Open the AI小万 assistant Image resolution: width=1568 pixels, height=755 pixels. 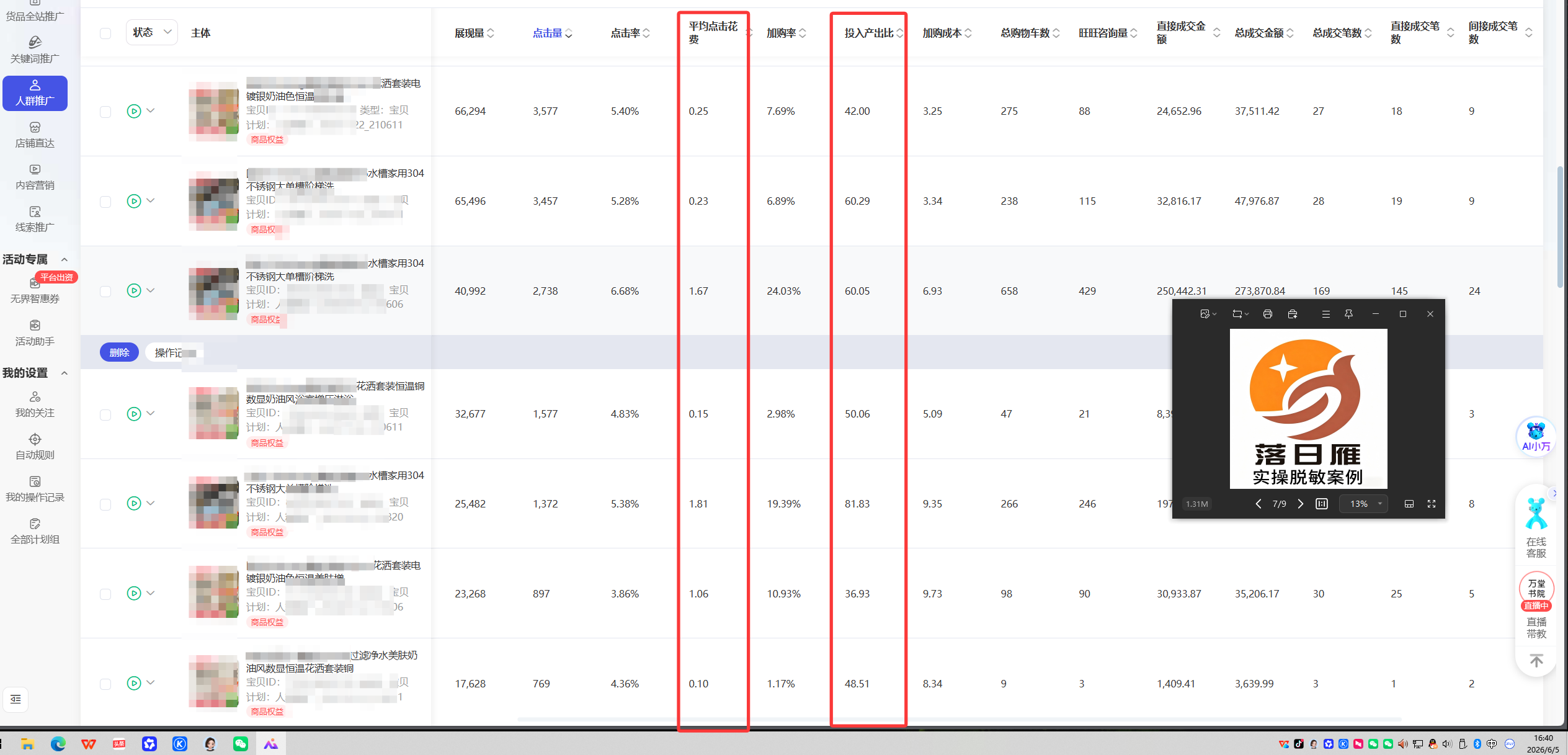tap(1536, 437)
